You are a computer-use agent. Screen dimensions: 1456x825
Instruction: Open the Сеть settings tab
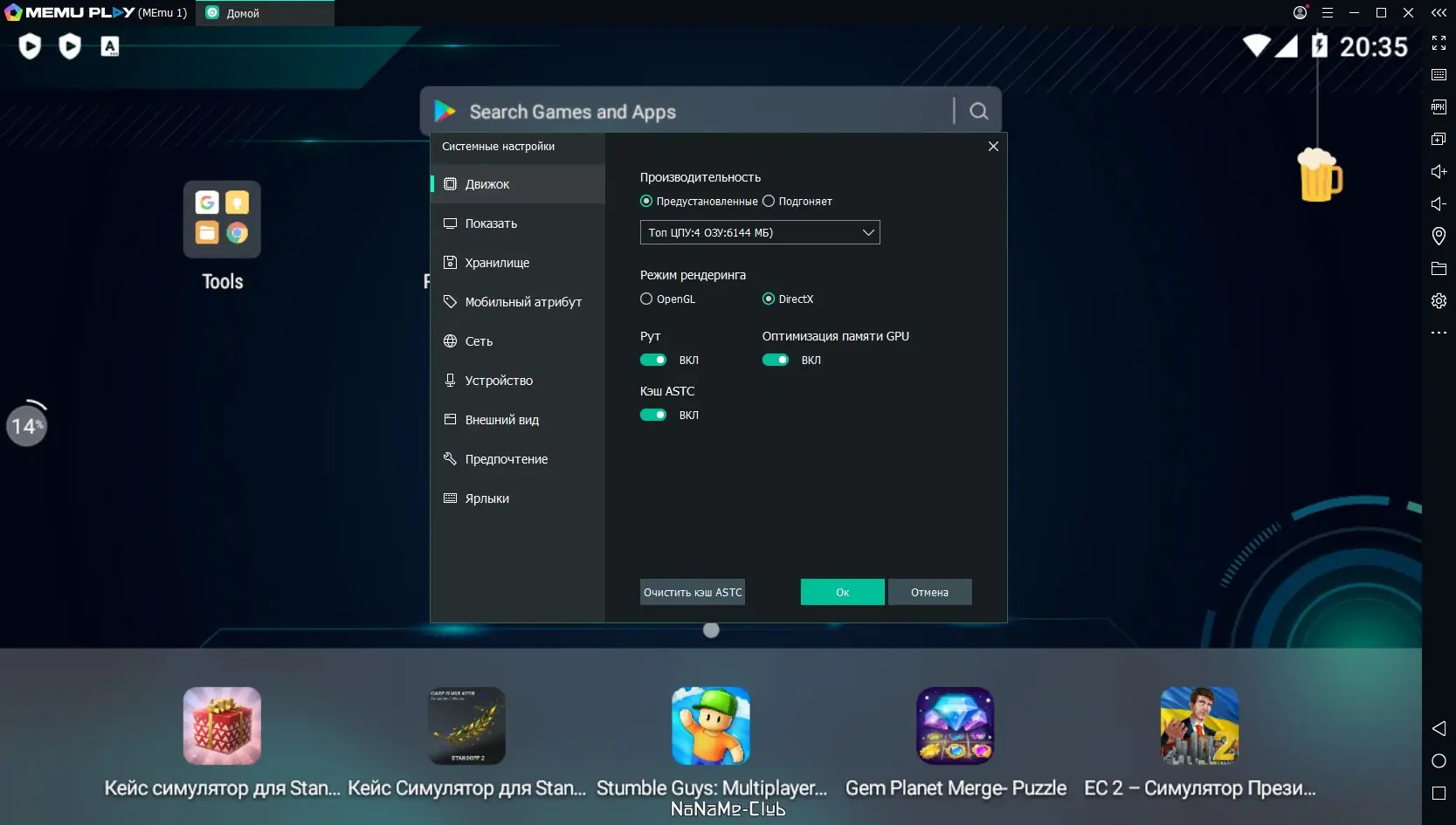point(518,341)
